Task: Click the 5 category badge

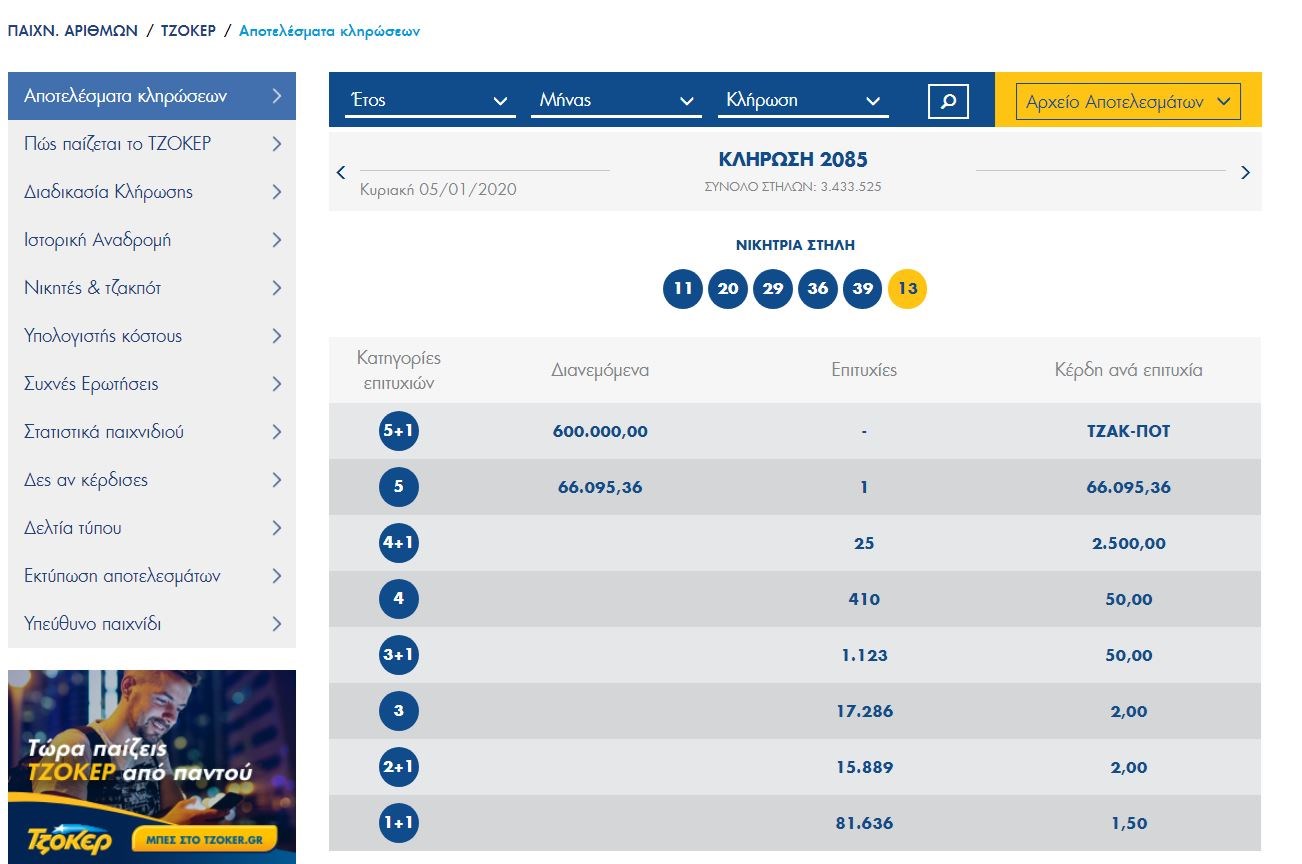Action: (399, 487)
